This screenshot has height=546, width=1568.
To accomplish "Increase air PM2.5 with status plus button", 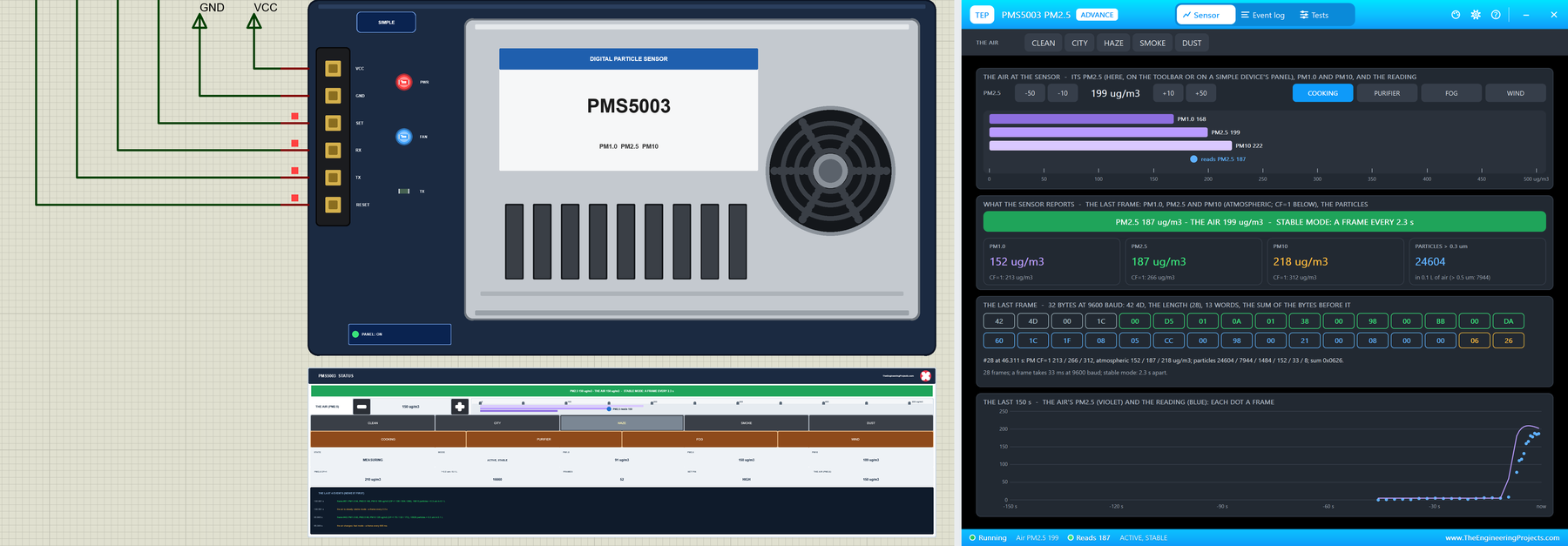I will coord(460,407).
